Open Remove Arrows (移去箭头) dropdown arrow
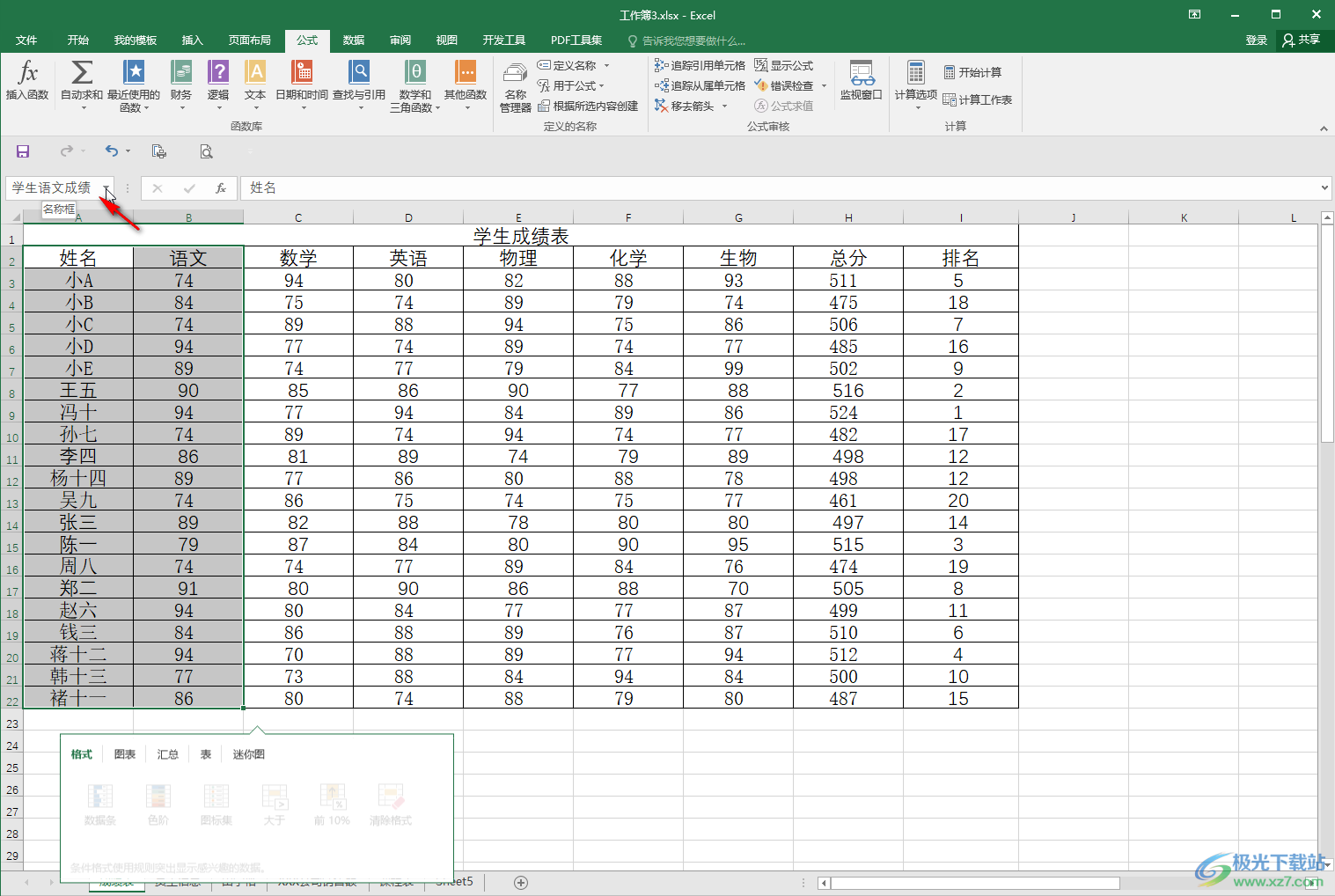Screen dimensions: 1335x896 pyautogui.click(x=725, y=106)
